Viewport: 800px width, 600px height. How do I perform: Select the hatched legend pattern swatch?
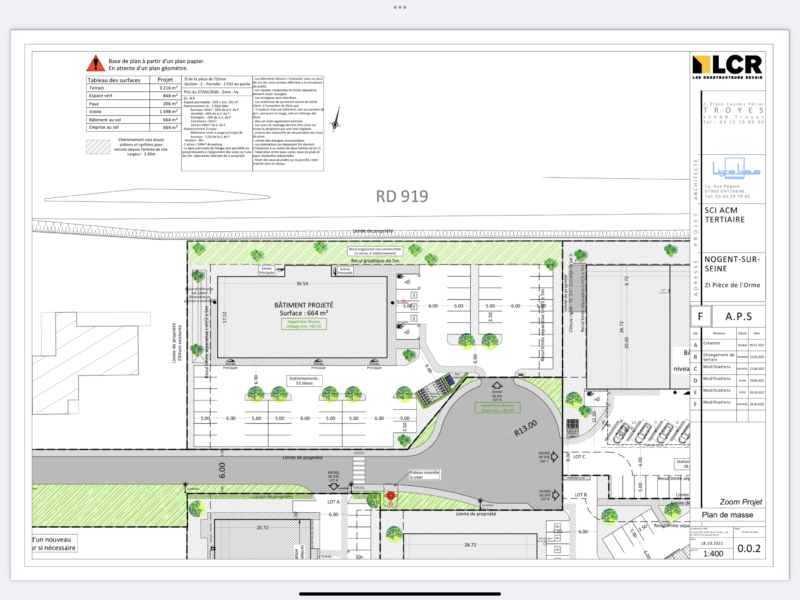(x=98, y=146)
